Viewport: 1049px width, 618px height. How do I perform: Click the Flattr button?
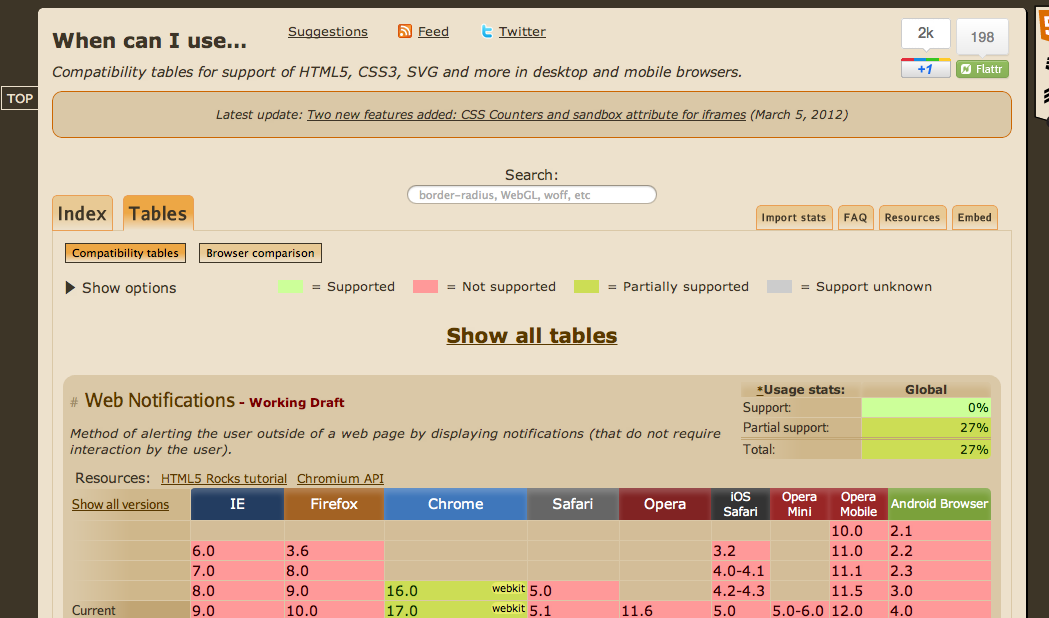point(982,69)
